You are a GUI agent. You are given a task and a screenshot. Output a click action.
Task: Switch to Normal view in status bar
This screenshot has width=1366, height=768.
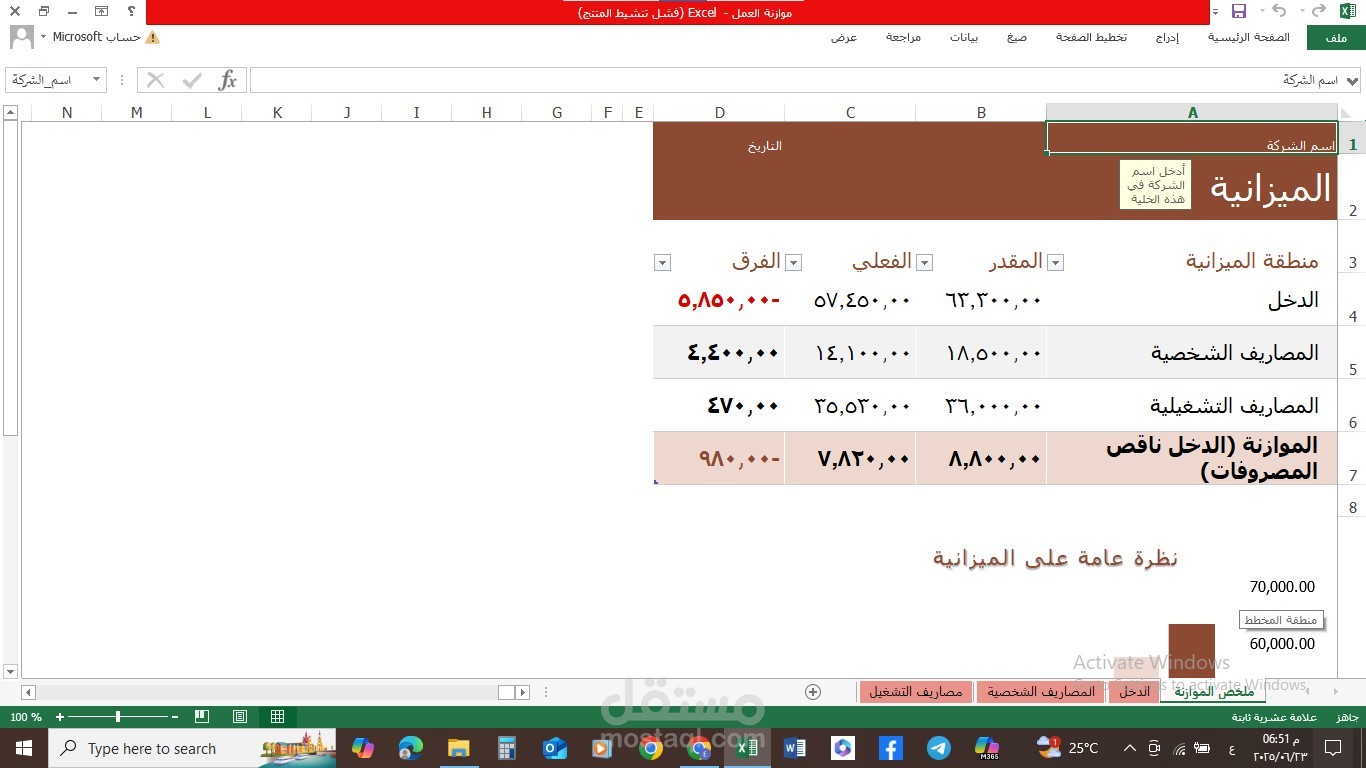pos(277,717)
